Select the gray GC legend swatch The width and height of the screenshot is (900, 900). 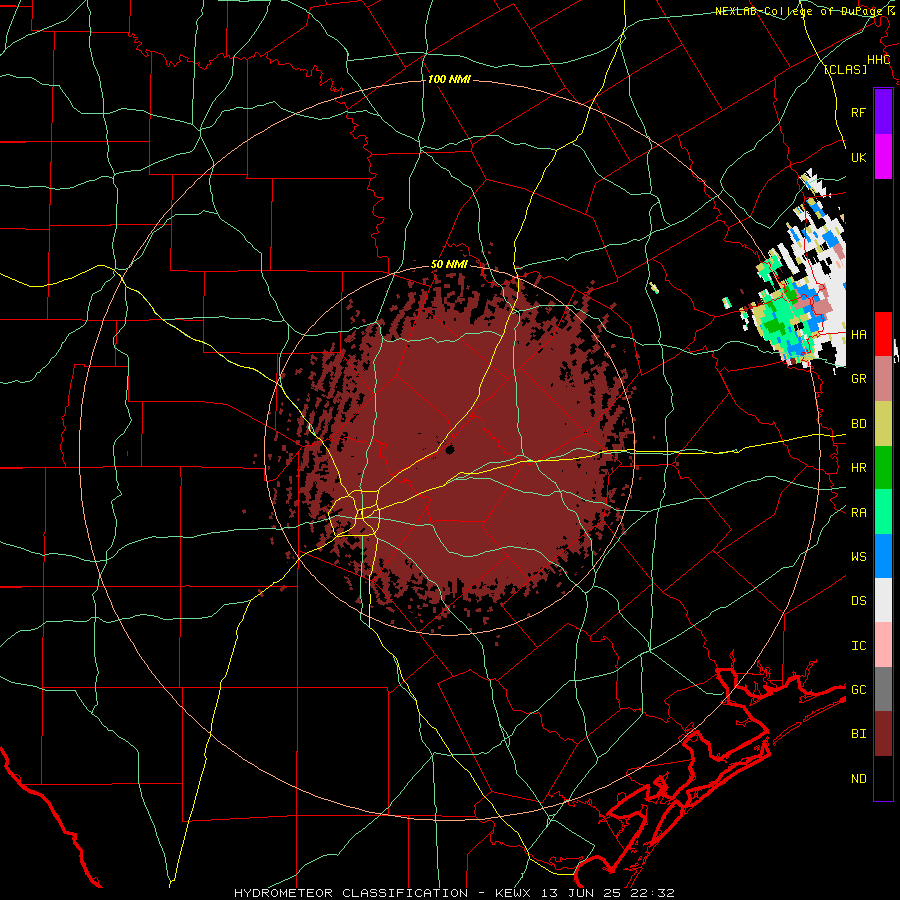883,689
